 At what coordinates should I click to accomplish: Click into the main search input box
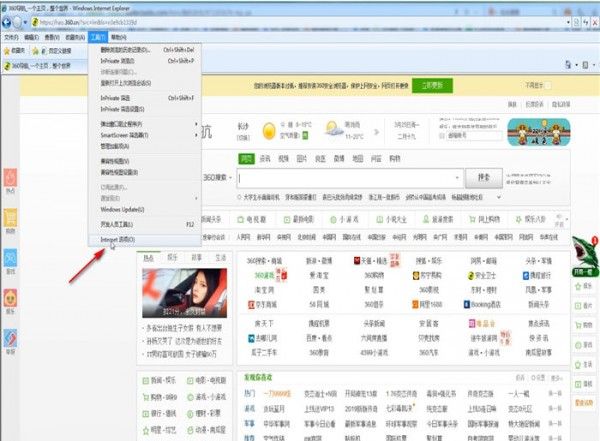coord(346,178)
